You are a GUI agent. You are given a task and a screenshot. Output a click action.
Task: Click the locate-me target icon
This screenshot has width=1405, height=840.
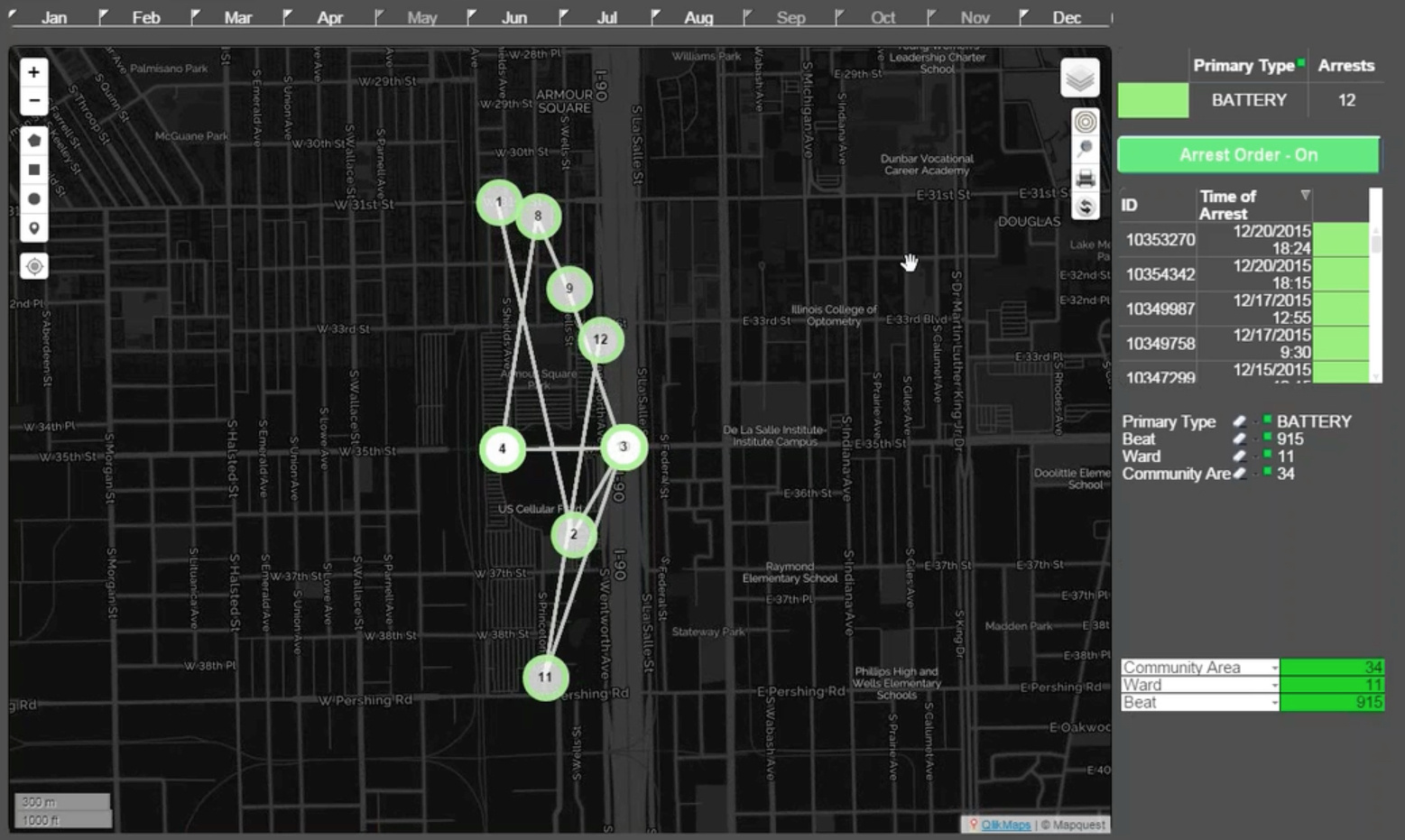click(x=33, y=266)
